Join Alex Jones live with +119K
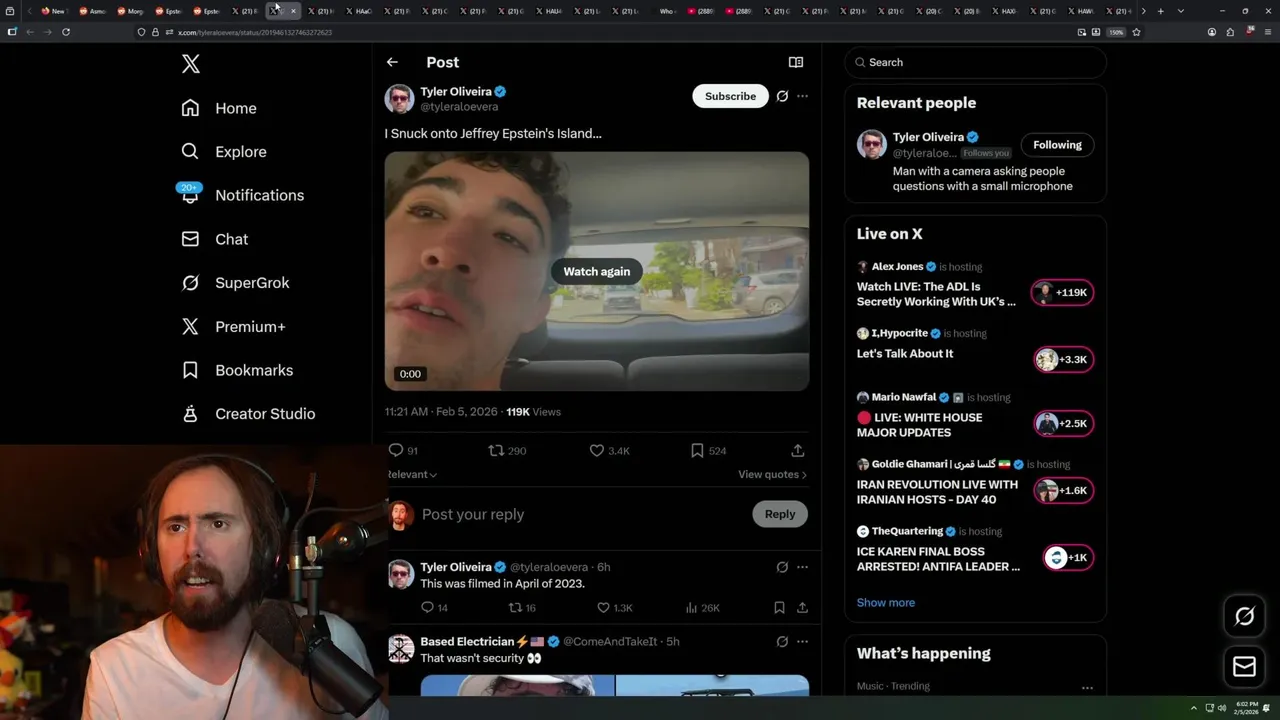 coord(1062,293)
